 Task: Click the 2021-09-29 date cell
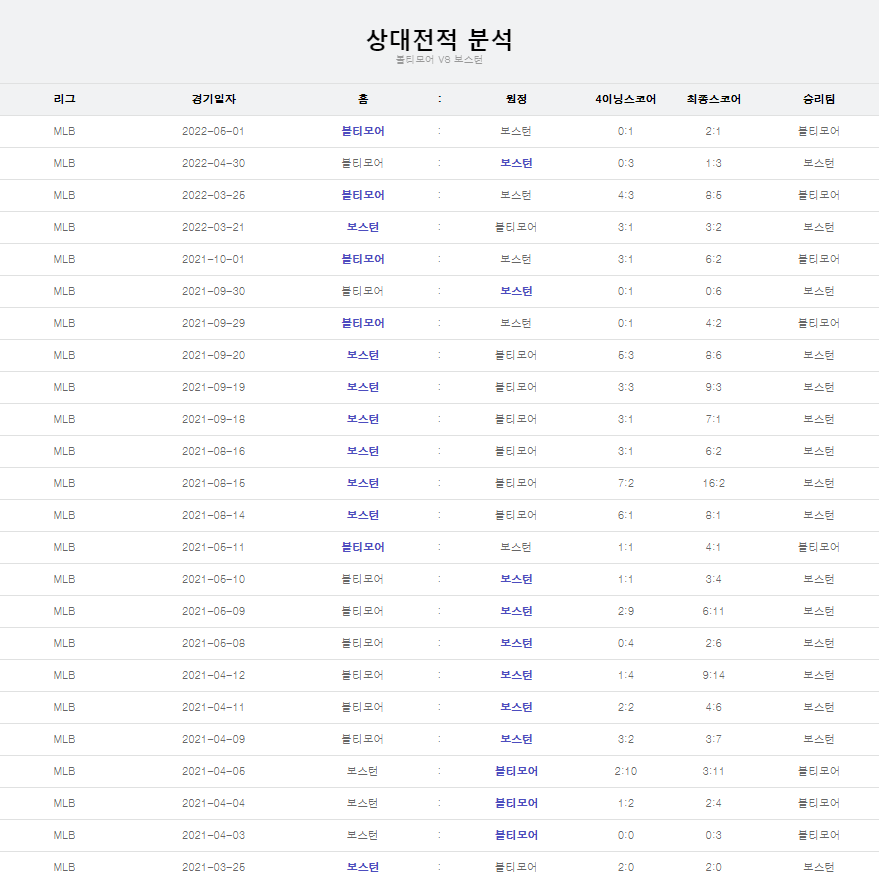pos(214,324)
